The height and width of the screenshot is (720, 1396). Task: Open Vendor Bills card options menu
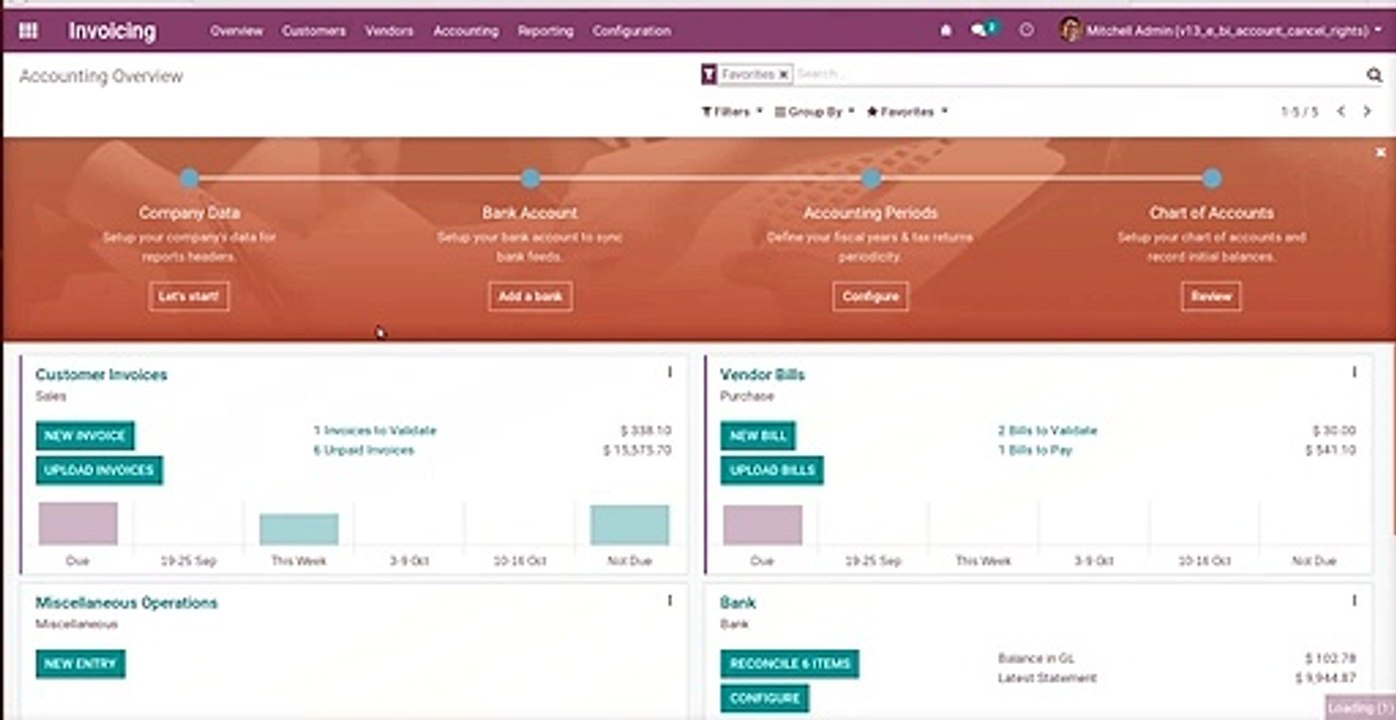(x=1354, y=372)
